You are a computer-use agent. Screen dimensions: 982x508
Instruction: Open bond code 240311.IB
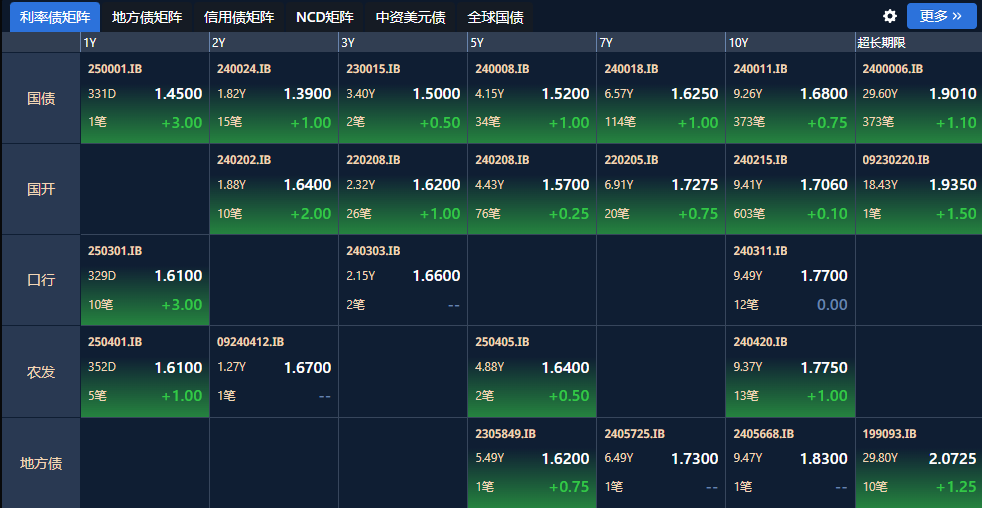pyautogui.click(x=760, y=251)
